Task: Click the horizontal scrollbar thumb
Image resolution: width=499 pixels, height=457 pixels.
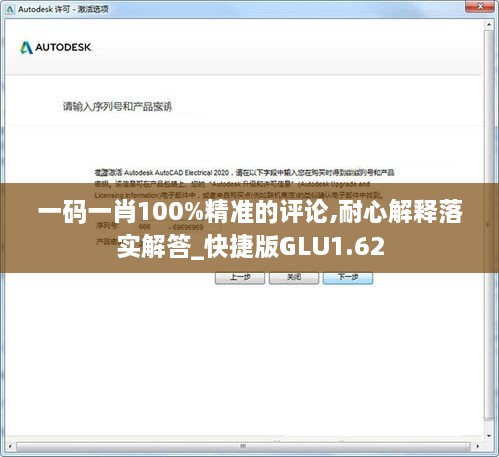Action: (x=243, y=446)
